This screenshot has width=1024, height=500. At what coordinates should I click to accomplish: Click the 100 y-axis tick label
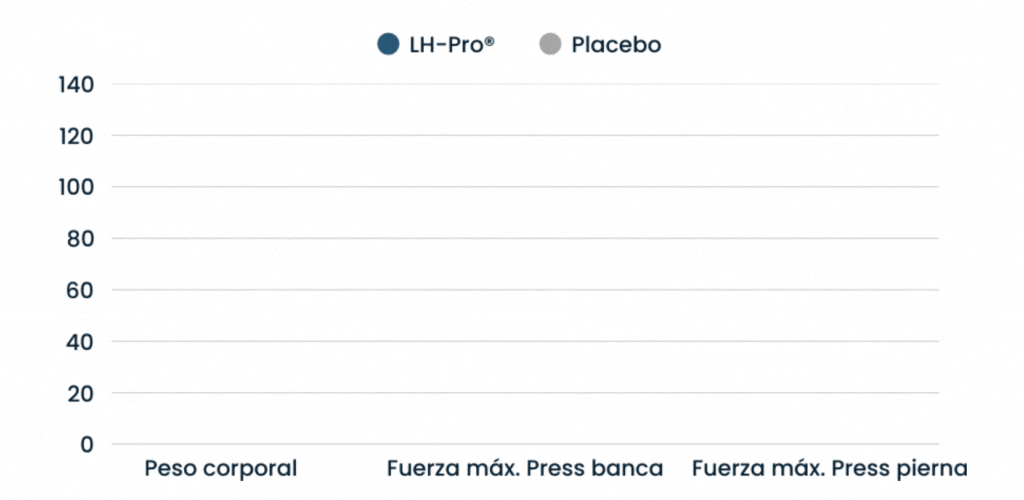click(75, 187)
